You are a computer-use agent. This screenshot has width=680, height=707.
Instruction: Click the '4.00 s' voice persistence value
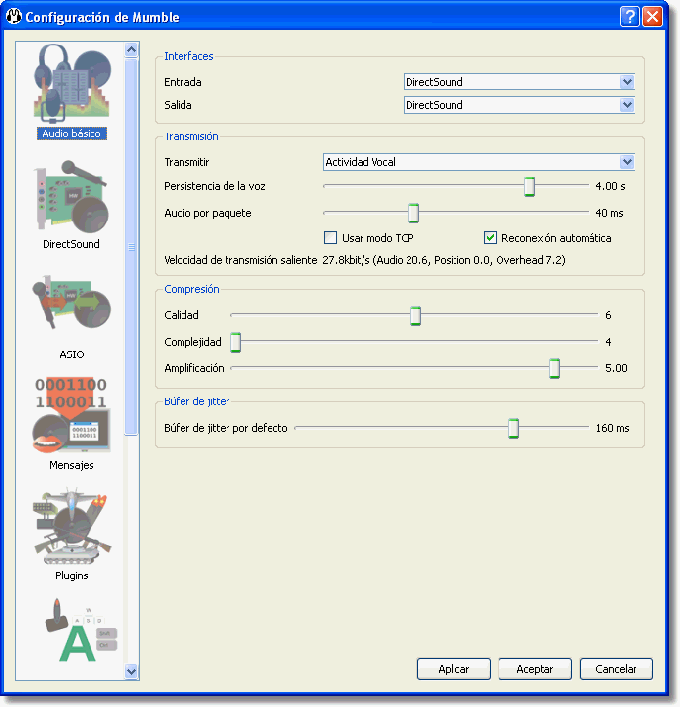pos(610,186)
